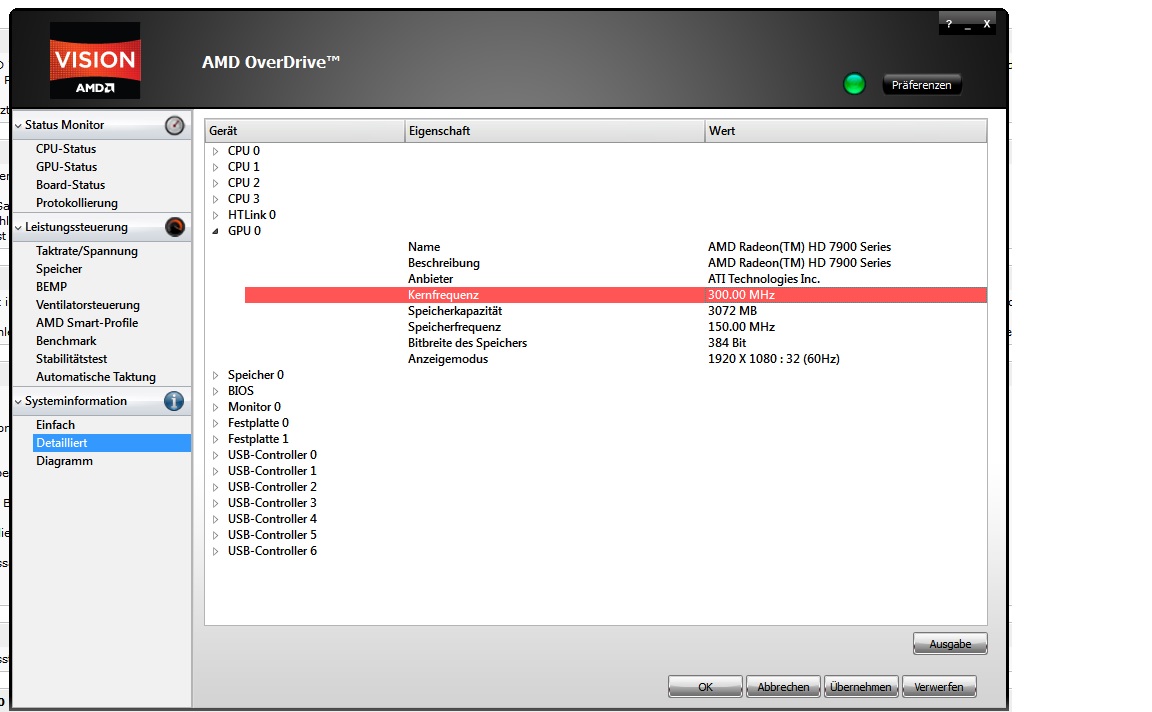Expand the HTLink 0 tree node
Image resolution: width=1152 pixels, height=712 pixels.
pyautogui.click(x=215, y=215)
